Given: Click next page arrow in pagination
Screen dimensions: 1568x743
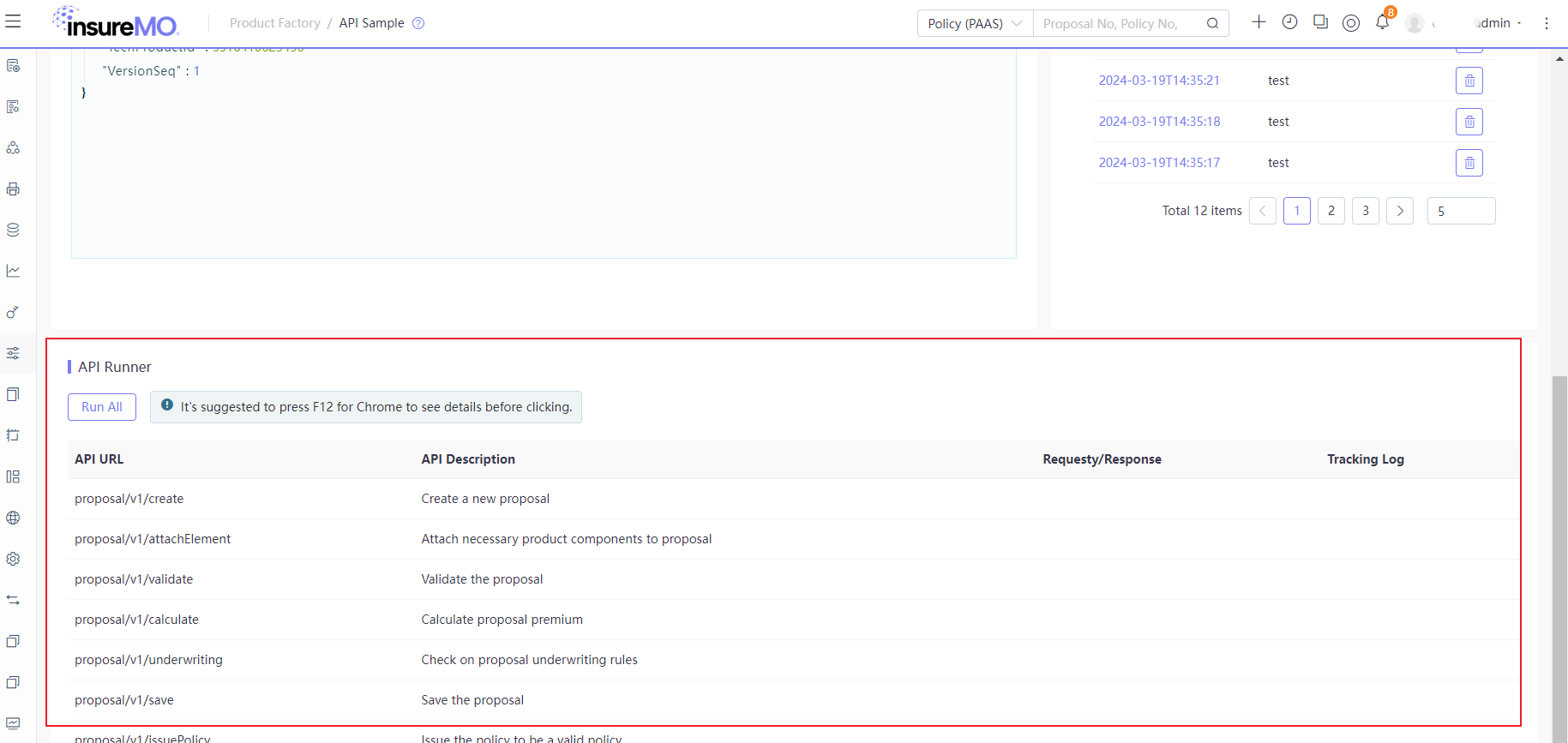Looking at the screenshot, I should [1400, 211].
